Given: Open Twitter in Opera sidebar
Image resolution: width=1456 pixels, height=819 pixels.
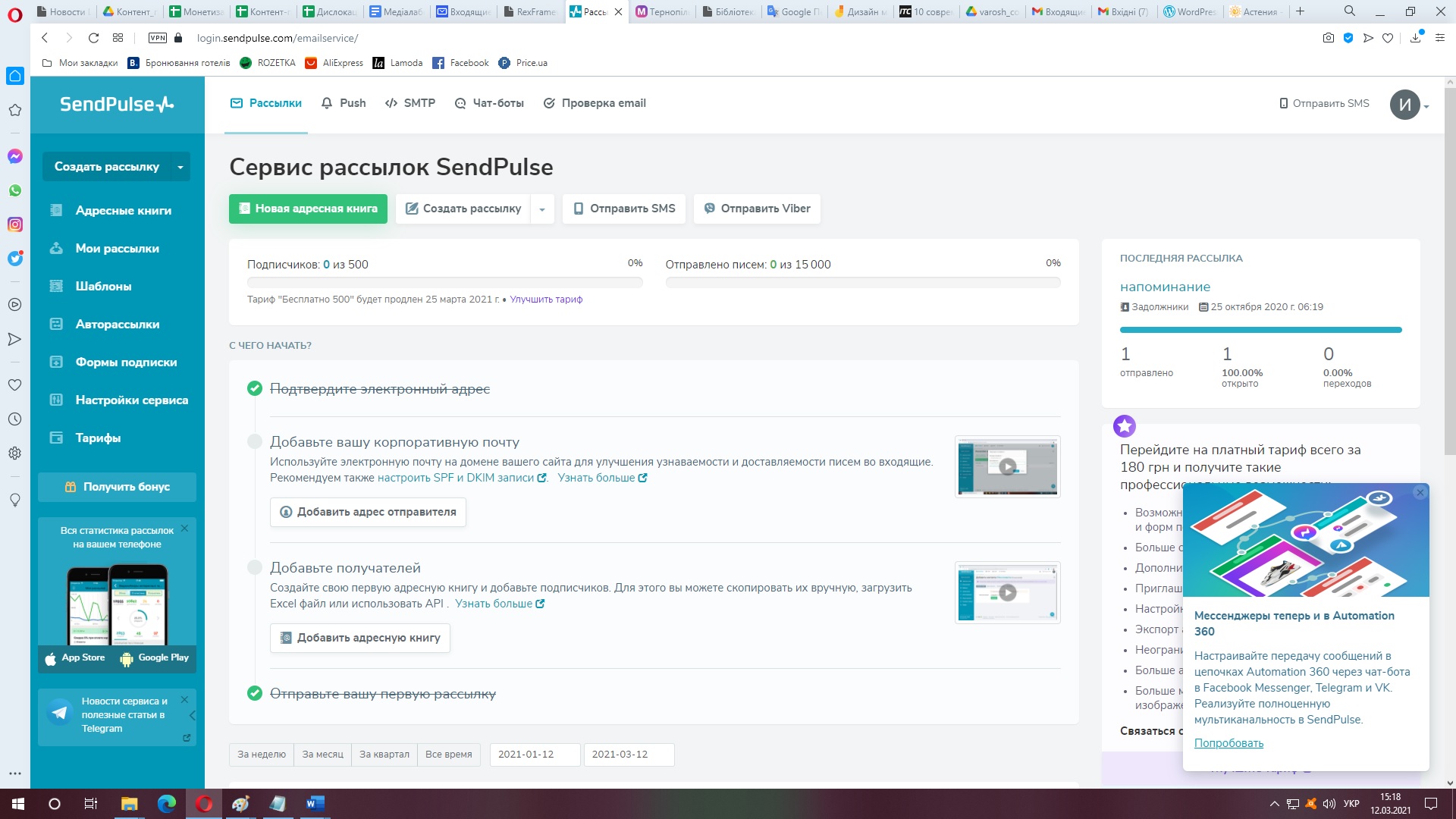Looking at the screenshot, I should click(15, 259).
